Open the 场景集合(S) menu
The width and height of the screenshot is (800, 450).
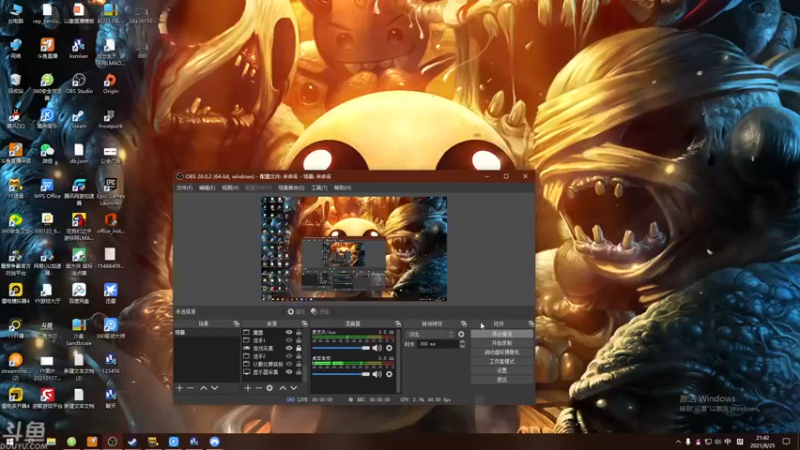coord(291,188)
